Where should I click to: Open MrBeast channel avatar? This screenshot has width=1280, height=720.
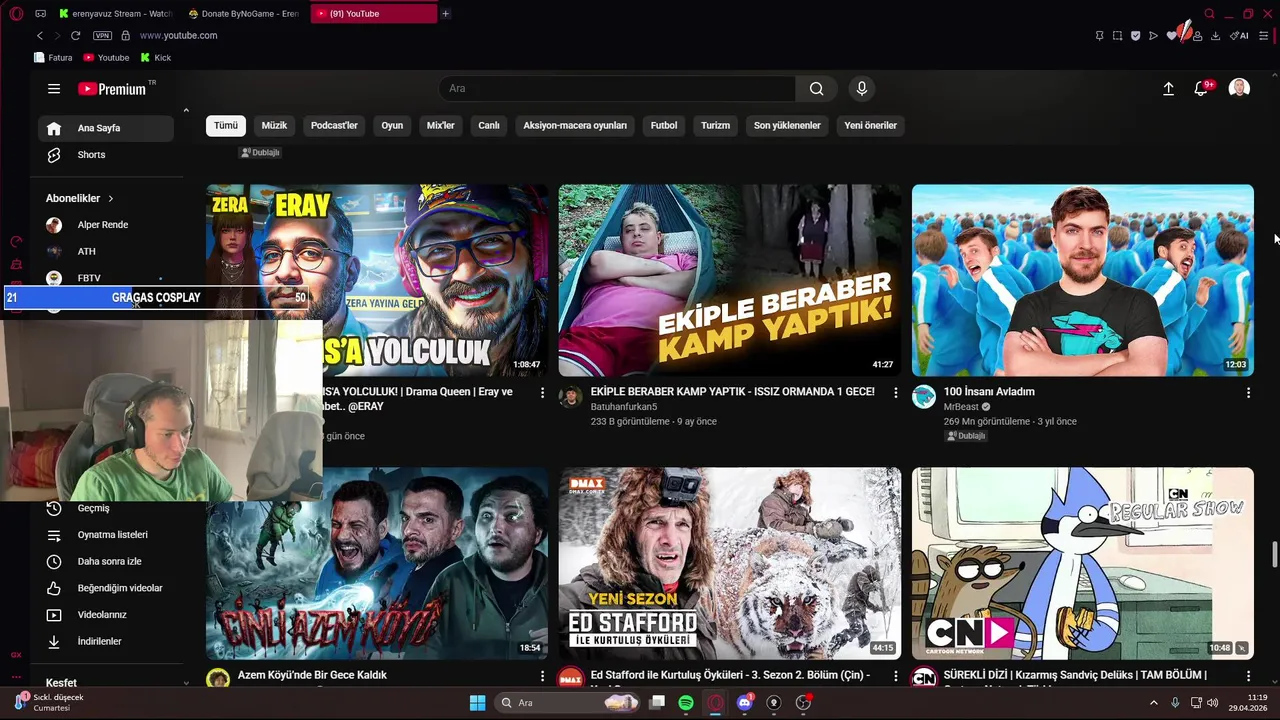tap(924, 397)
